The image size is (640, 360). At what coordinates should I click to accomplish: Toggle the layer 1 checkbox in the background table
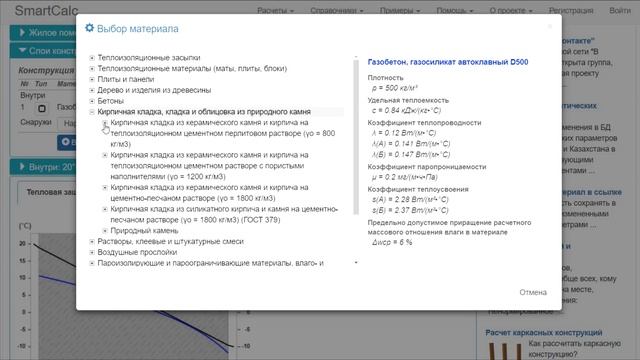point(42,109)
